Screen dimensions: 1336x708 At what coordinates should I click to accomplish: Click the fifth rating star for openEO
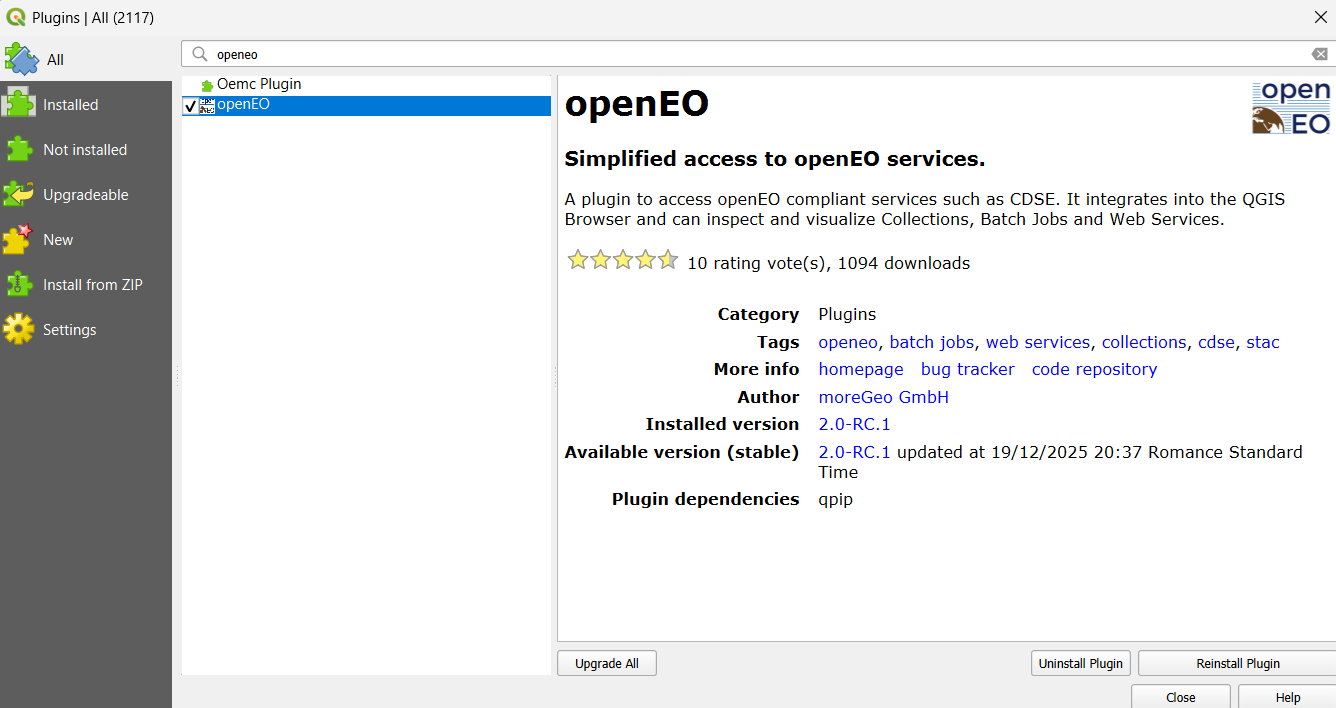point(667,259)
